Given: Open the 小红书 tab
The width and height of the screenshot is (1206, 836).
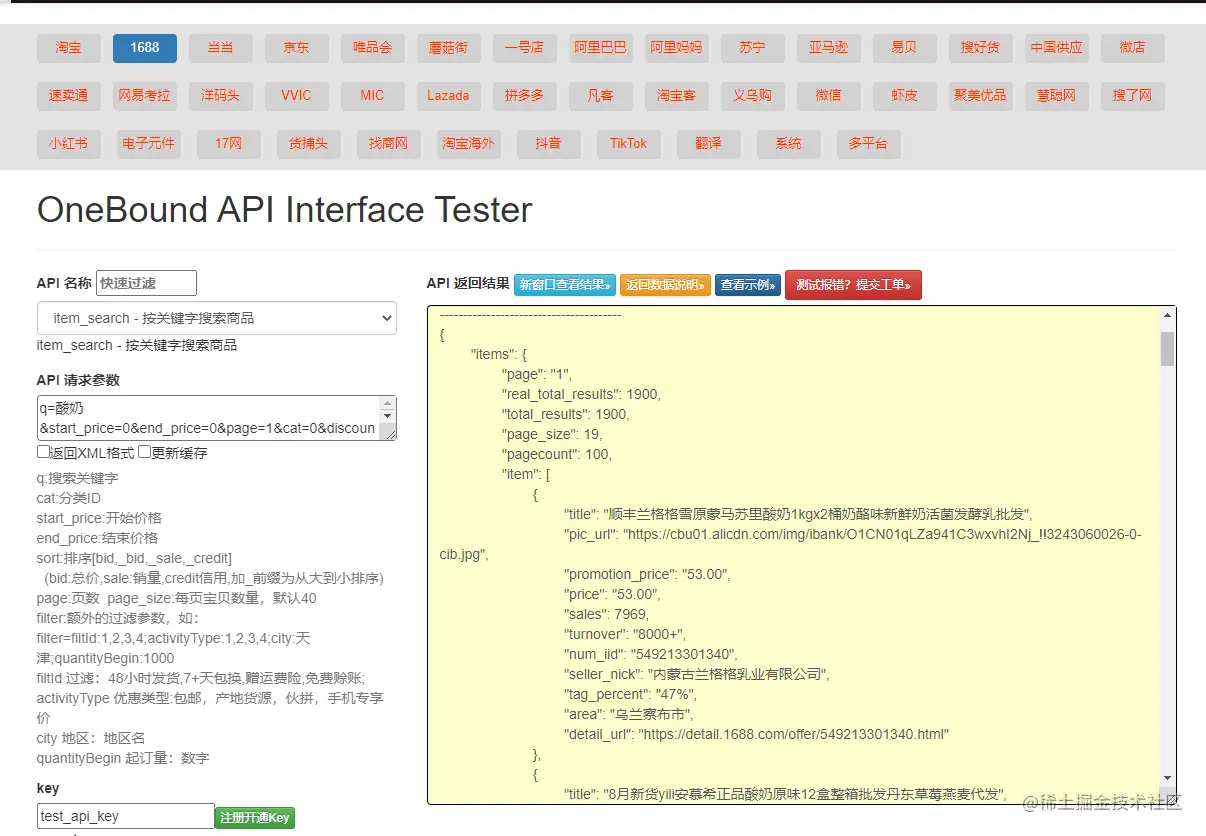Looking at the screenshot, I should pyautogui.click(x=69, y=144).
